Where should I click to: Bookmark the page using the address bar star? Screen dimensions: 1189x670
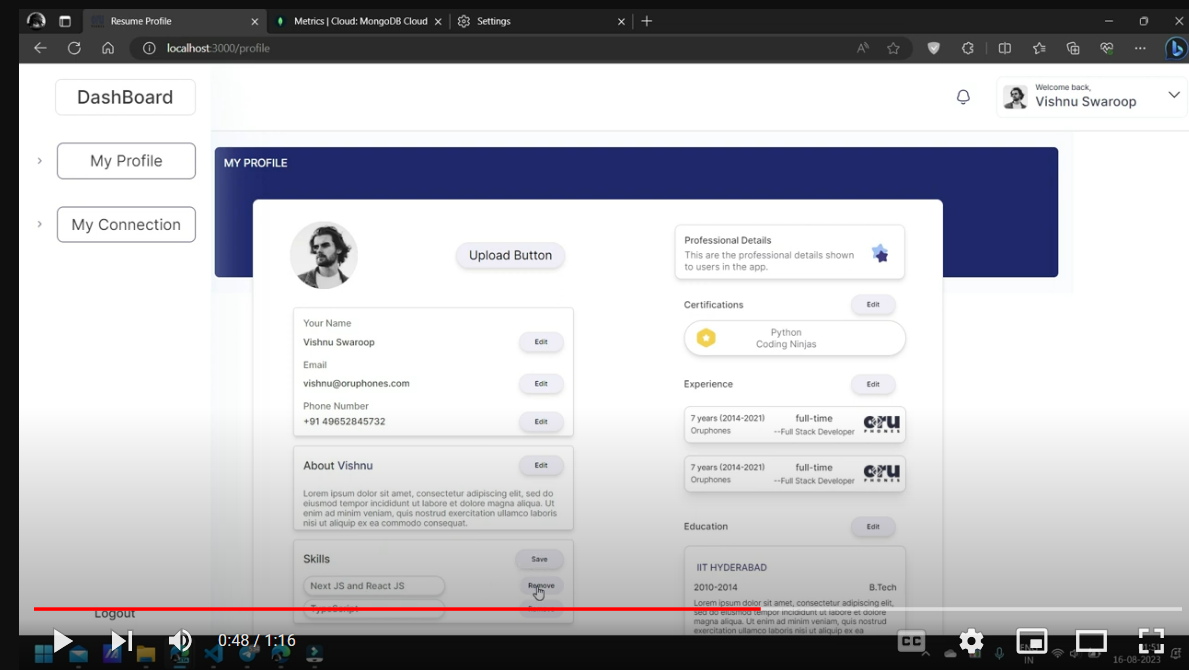click(x=893, y=47)
